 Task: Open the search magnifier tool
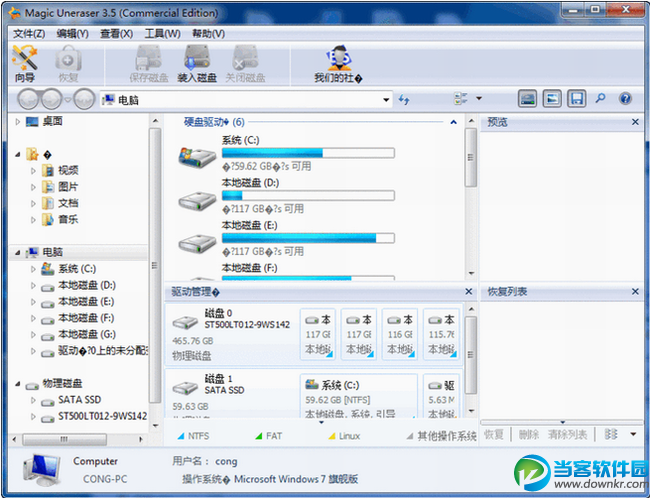coord(600,98)
